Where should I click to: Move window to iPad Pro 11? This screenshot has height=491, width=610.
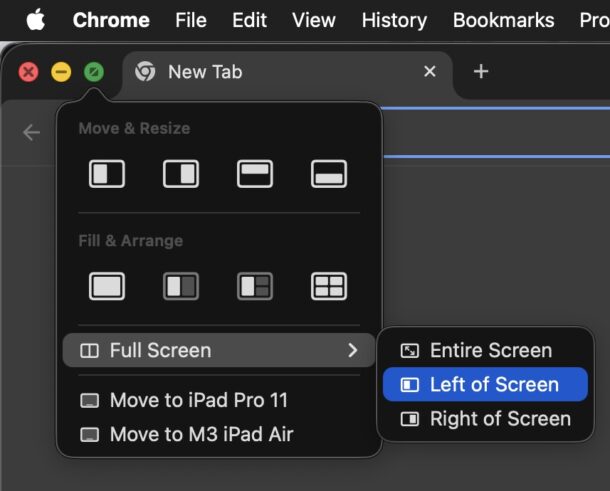[x=198, y=400]
